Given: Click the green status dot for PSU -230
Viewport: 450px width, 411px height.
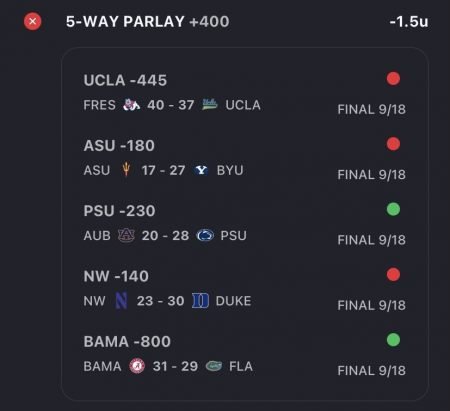Looking at the screenshot, I should pos(393,209).
